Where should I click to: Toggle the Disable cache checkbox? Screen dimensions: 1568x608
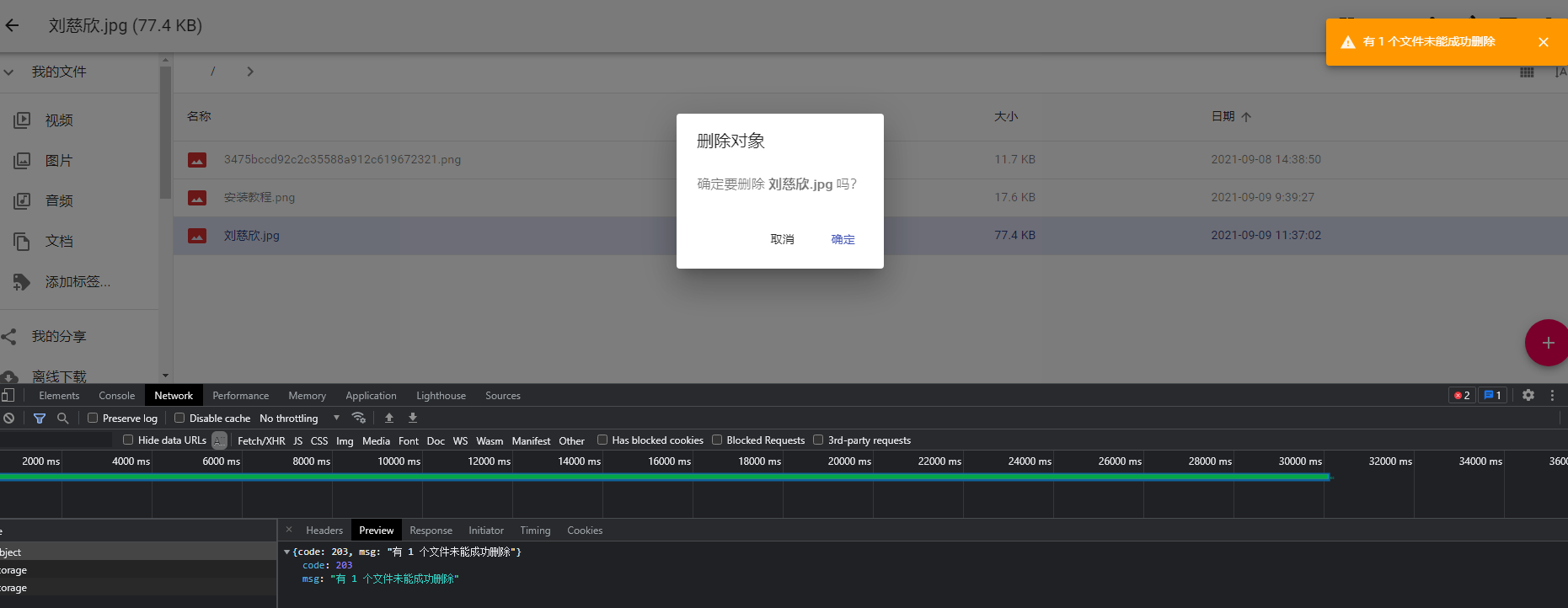(179, 418)
